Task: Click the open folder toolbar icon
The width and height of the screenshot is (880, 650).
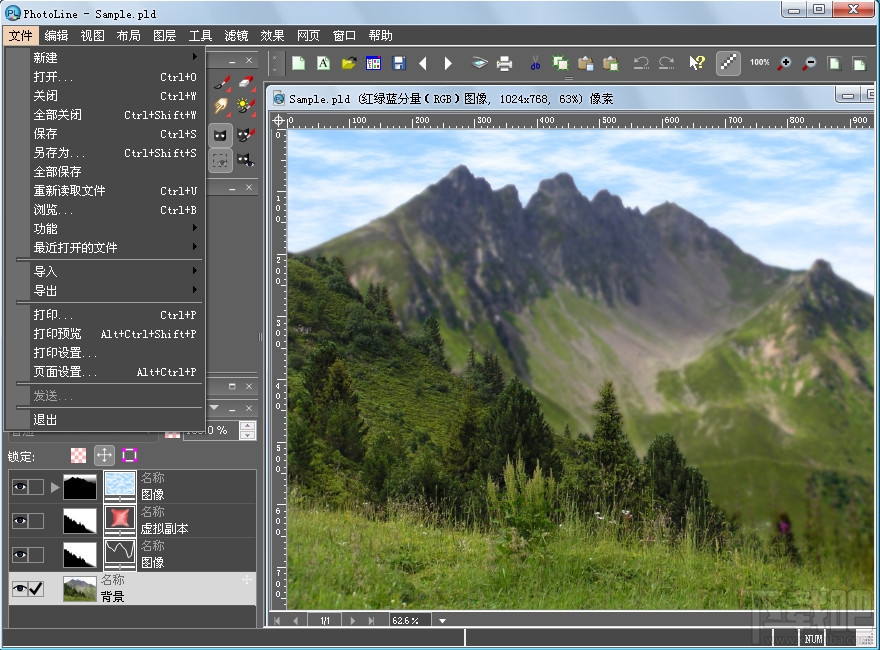Action: tap(349, 63)
